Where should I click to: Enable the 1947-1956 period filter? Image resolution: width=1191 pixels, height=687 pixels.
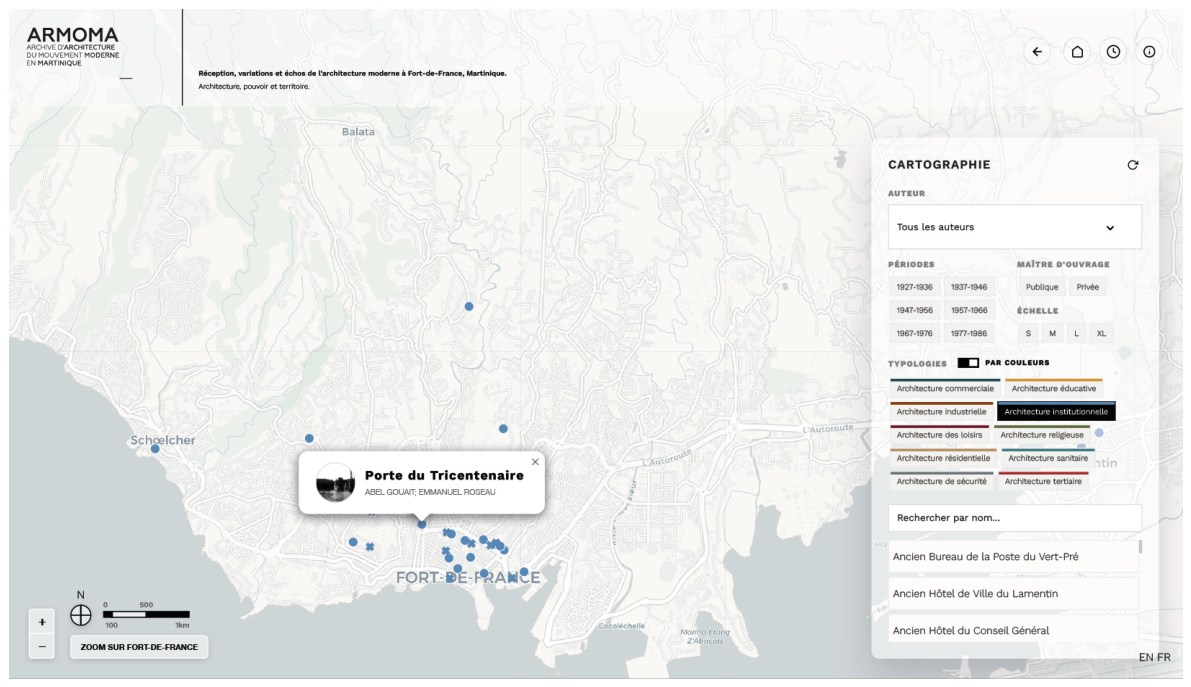click(915, 310)
